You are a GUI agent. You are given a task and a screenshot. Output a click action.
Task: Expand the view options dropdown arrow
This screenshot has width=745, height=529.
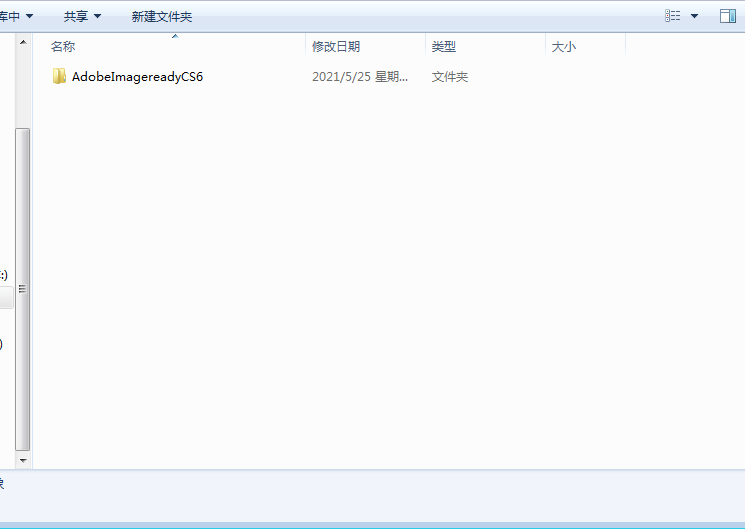click(x=694, y=16)
